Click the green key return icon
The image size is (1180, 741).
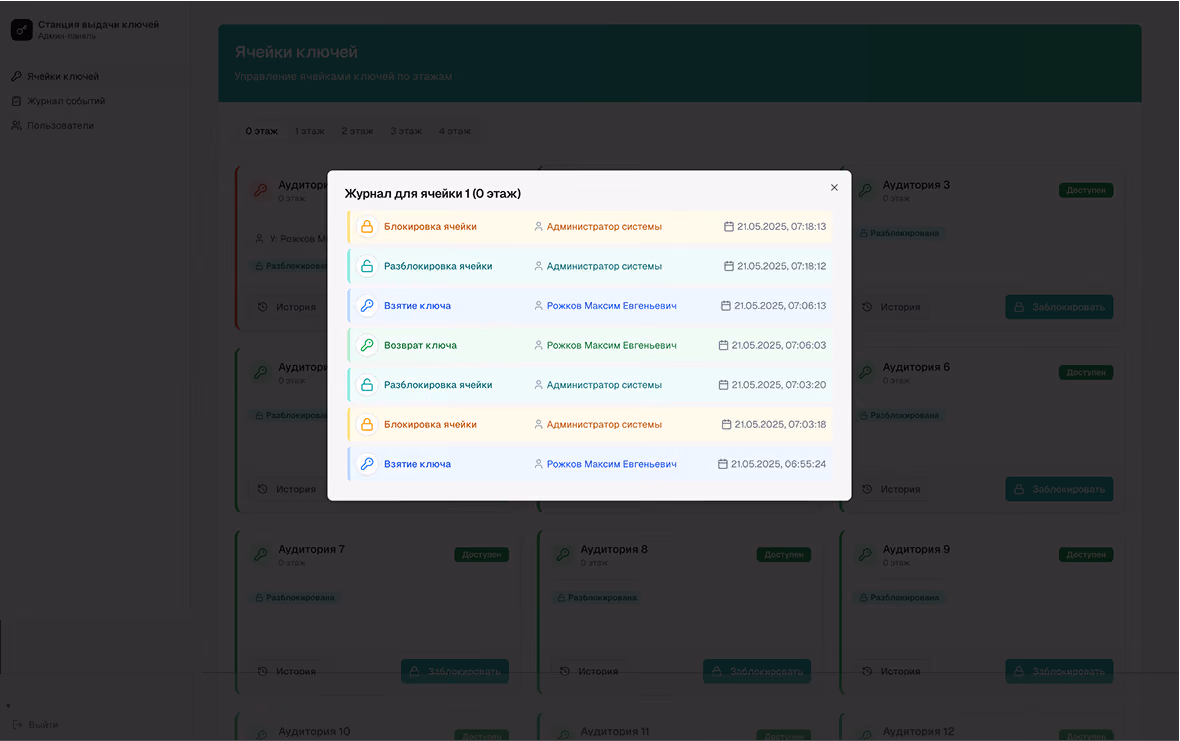point(366,345)
